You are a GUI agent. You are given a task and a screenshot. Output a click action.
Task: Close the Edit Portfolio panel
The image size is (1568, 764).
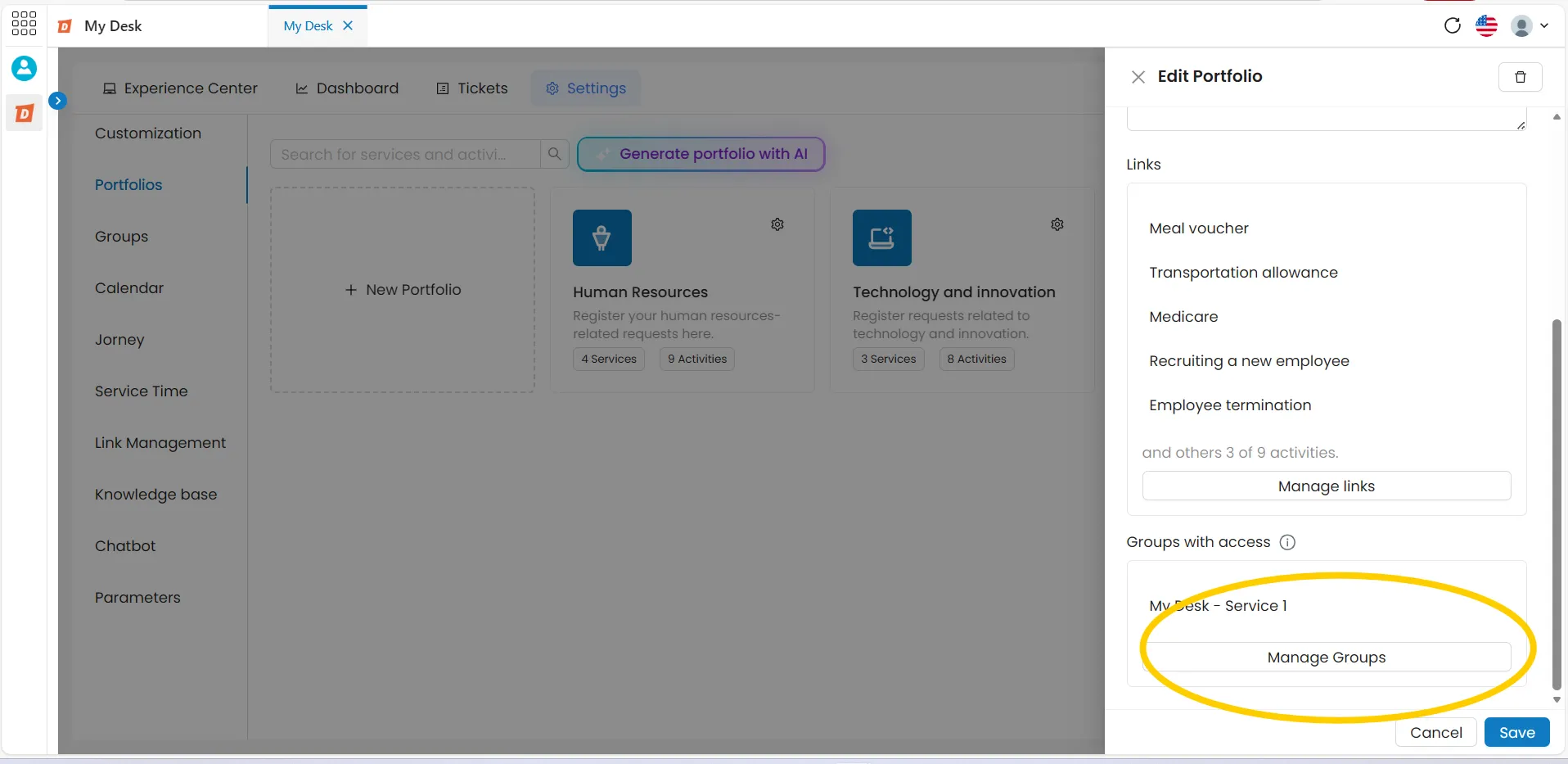[1138, 77]
